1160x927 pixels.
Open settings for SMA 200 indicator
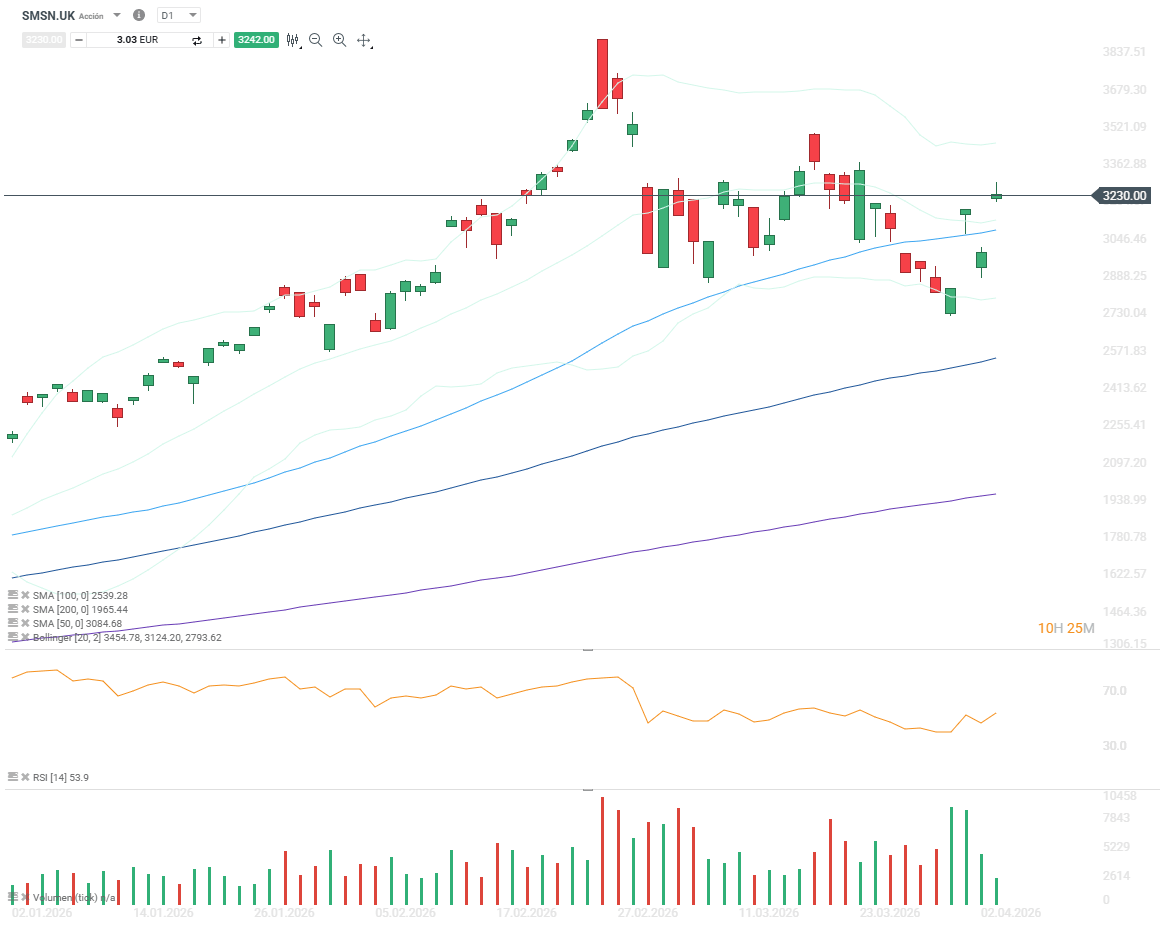(x=13, y=609)
